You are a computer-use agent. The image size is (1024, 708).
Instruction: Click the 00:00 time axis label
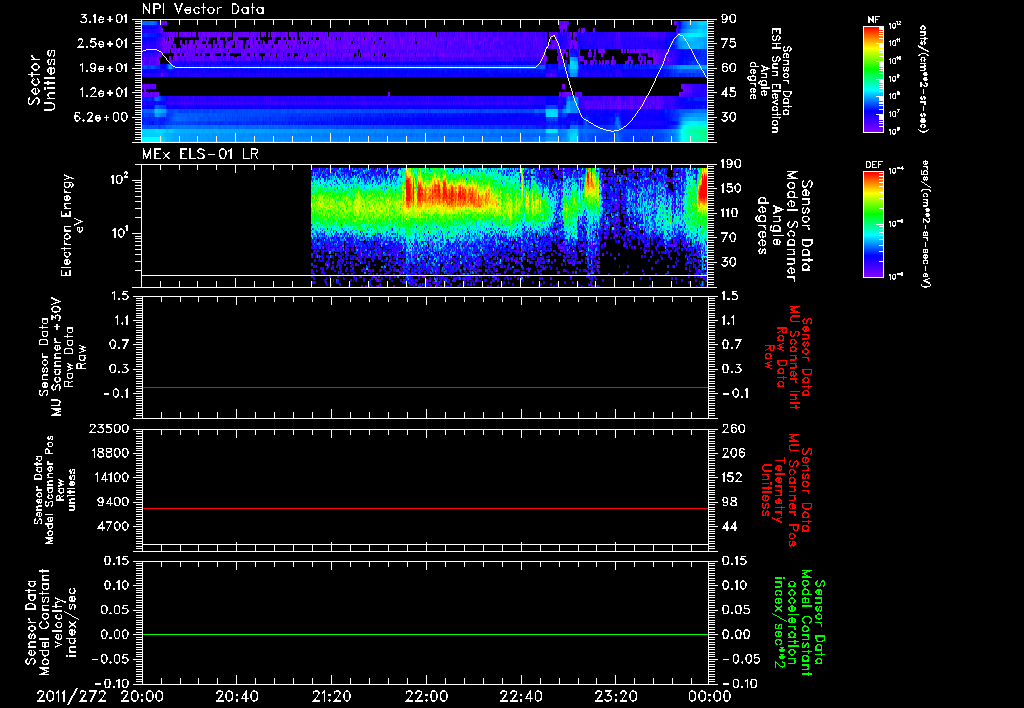(710, 696)
